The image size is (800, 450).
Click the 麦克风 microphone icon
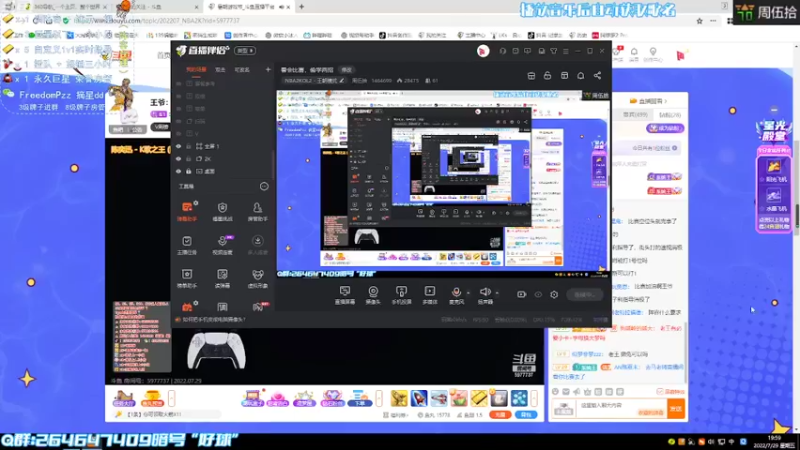pyautogui.click(x=456, y=294)
